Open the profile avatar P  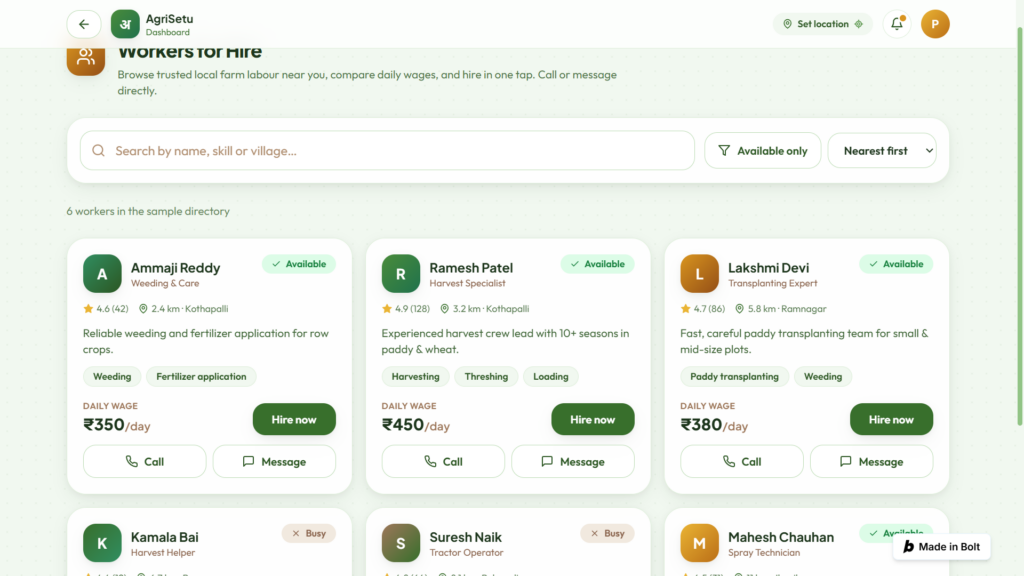point(935,24)
